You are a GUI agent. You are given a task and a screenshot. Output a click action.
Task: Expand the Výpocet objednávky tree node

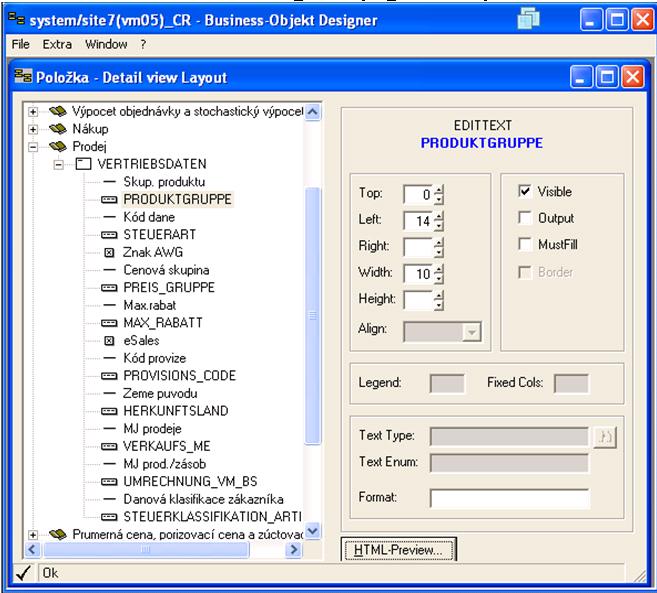pyautogui.click(x=33, y=111)
